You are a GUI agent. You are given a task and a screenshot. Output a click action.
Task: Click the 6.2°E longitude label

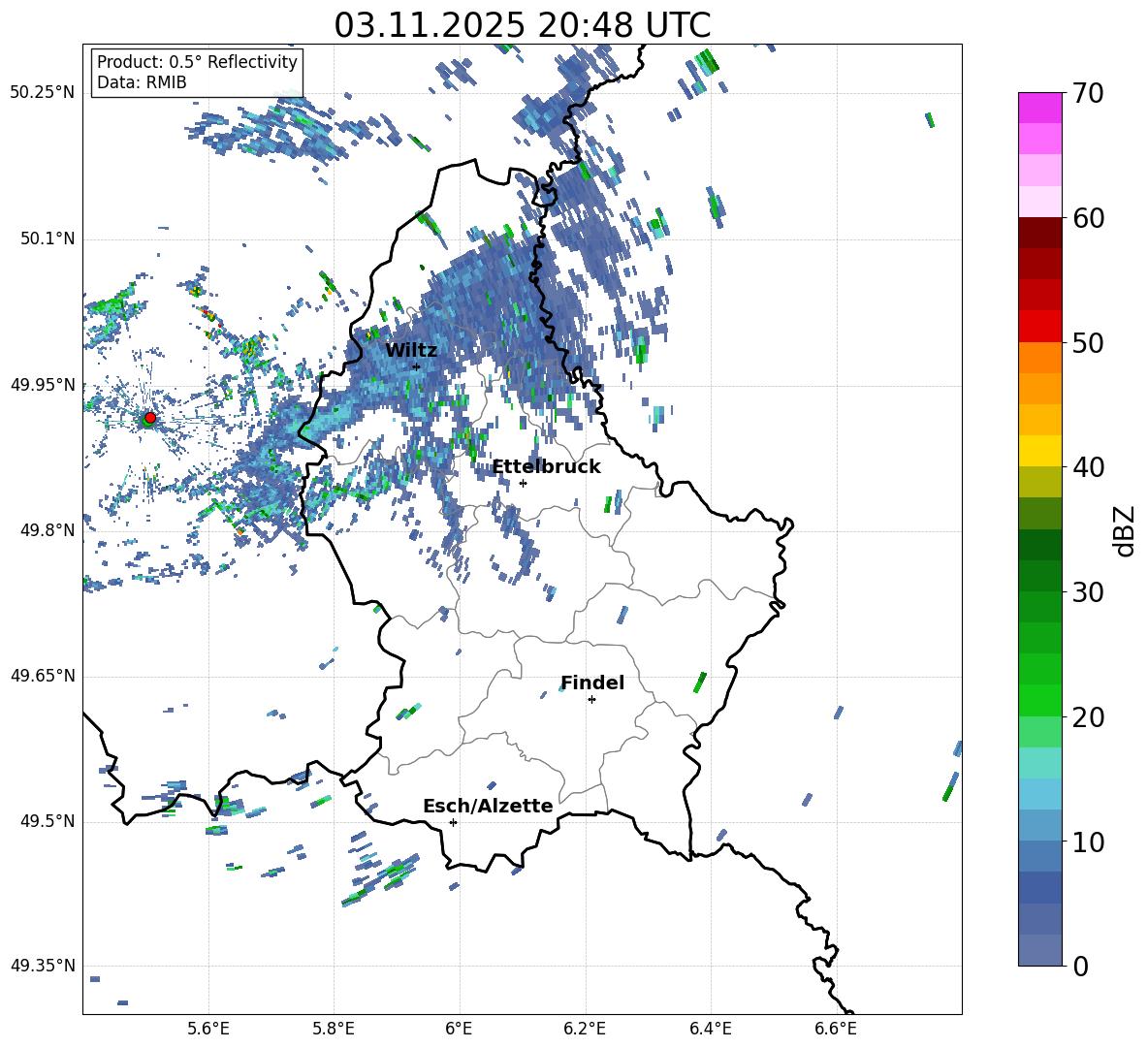[x=585, y=1029]
